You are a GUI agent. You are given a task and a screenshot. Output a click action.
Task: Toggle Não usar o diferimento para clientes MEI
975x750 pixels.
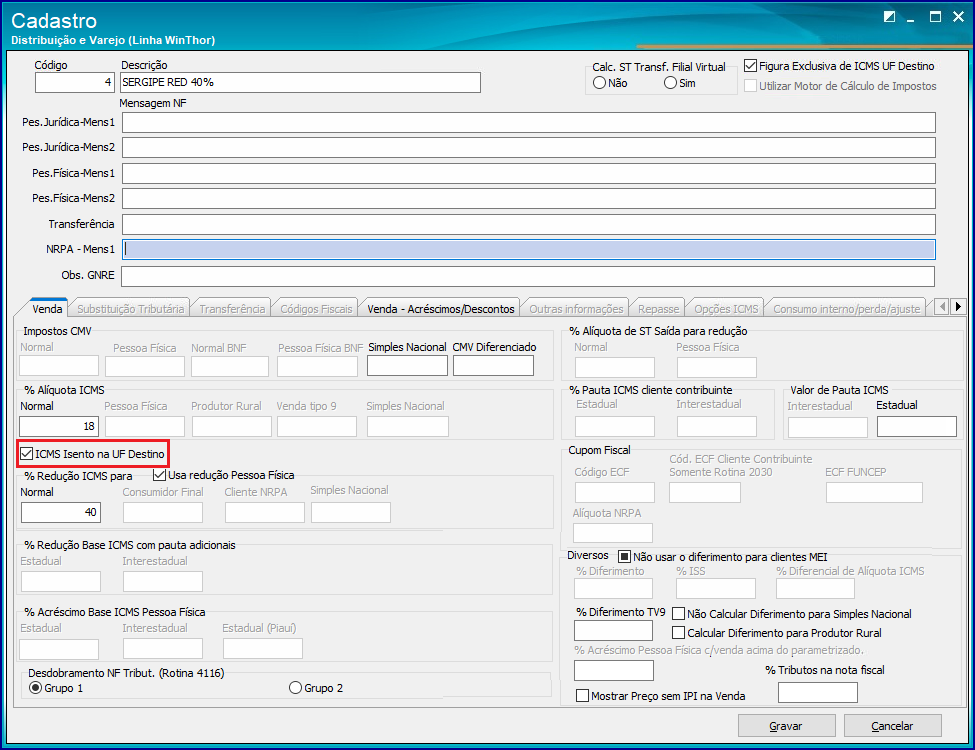point(624,556)
